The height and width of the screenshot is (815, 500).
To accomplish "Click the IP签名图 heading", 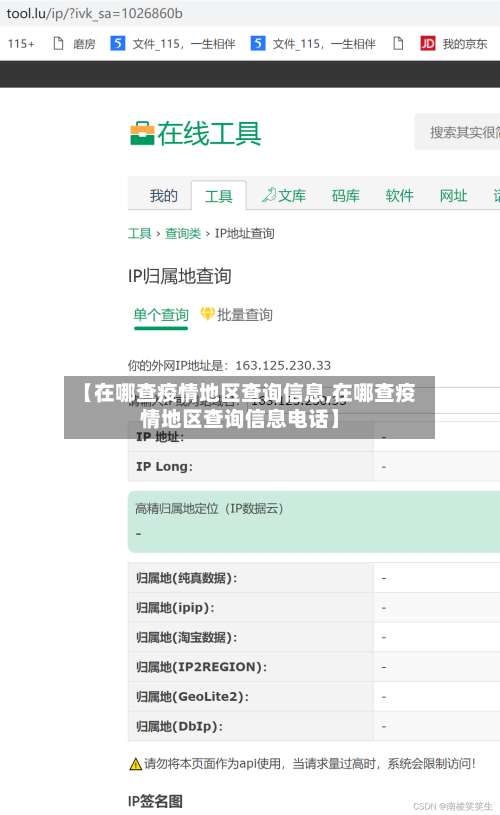I will [155, 801].
